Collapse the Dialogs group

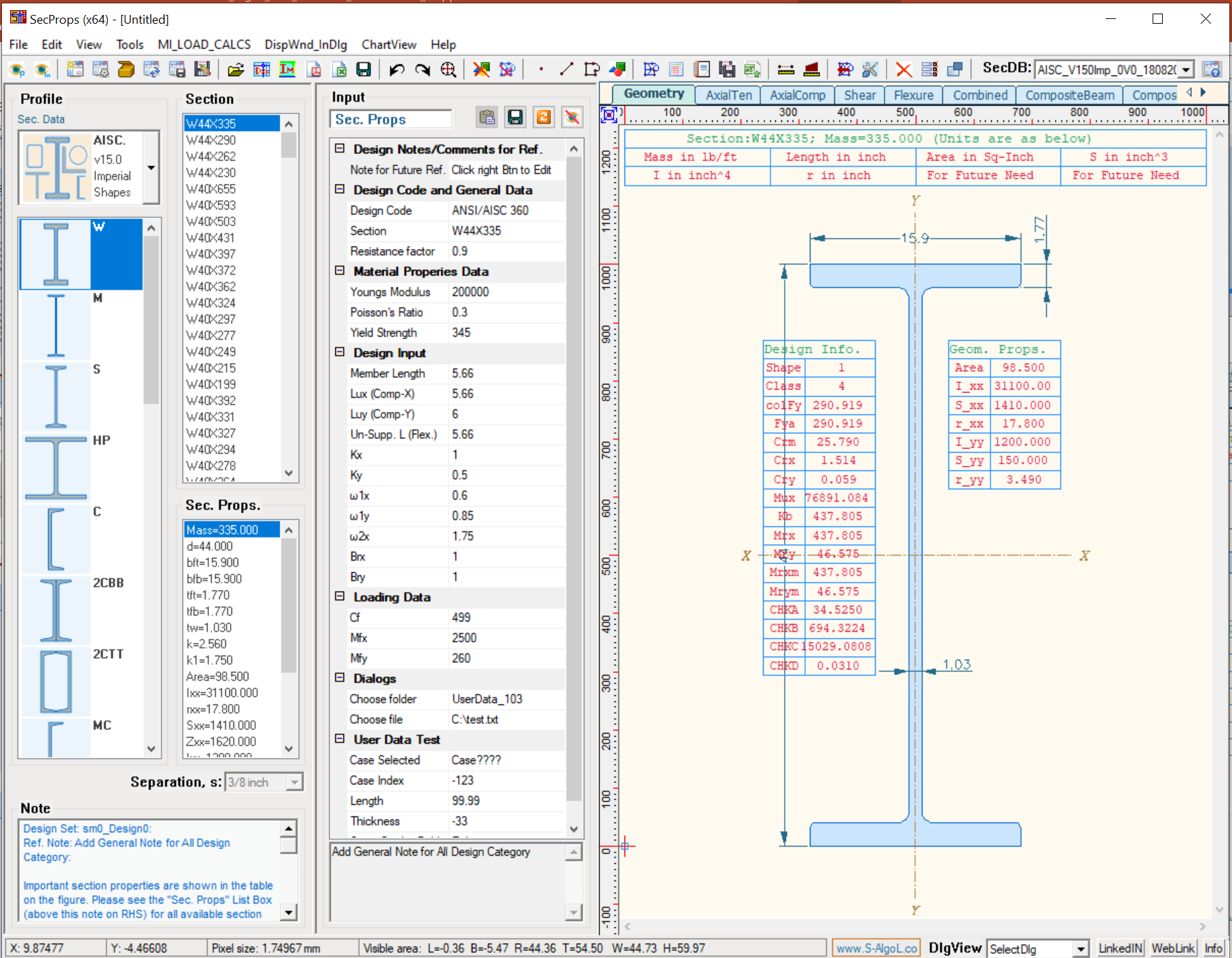(339, 678)
